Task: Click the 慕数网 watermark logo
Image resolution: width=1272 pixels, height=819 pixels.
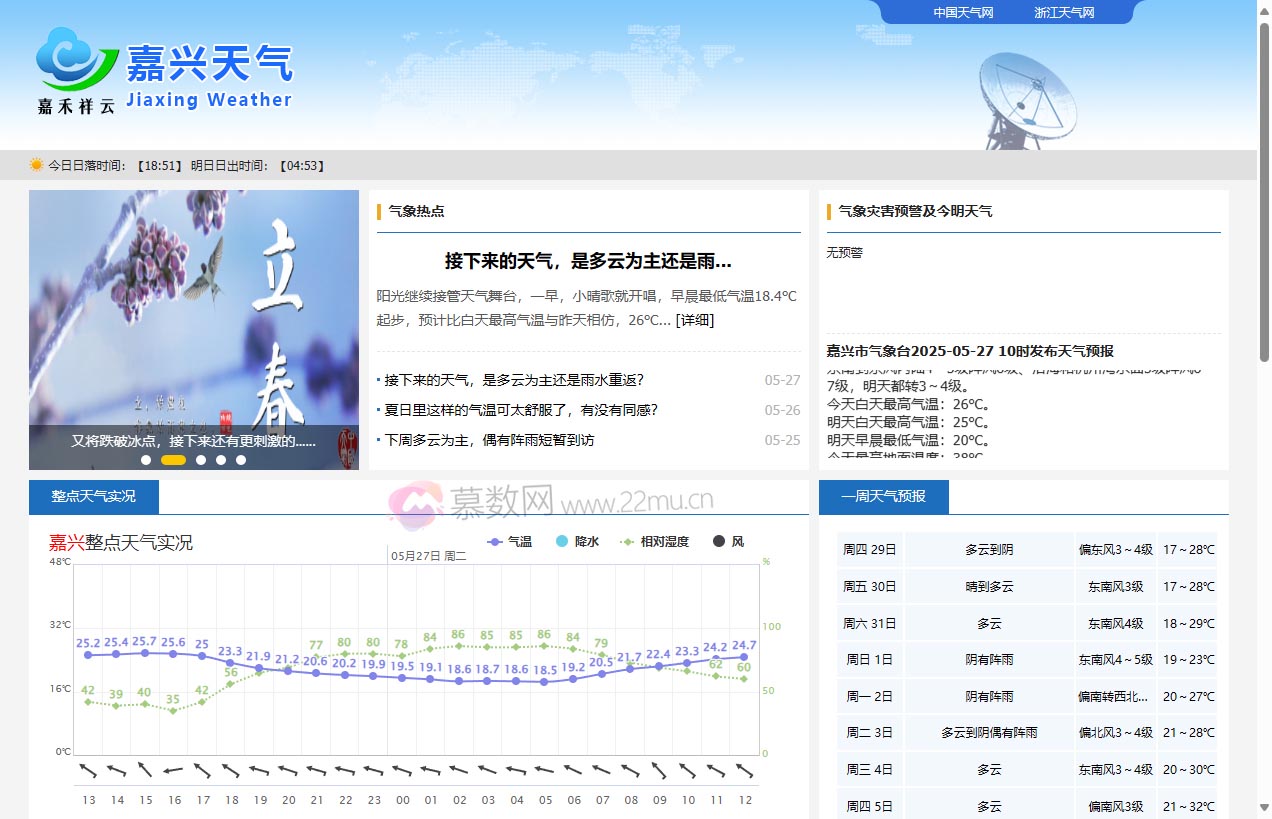Action: [419, 499]
